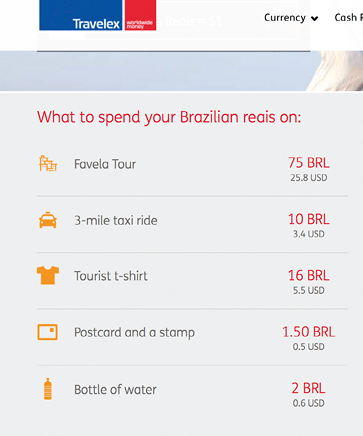Open the Currency dropdown menu
The width and height of the screenshot is (363, 436).
[291, 18]
